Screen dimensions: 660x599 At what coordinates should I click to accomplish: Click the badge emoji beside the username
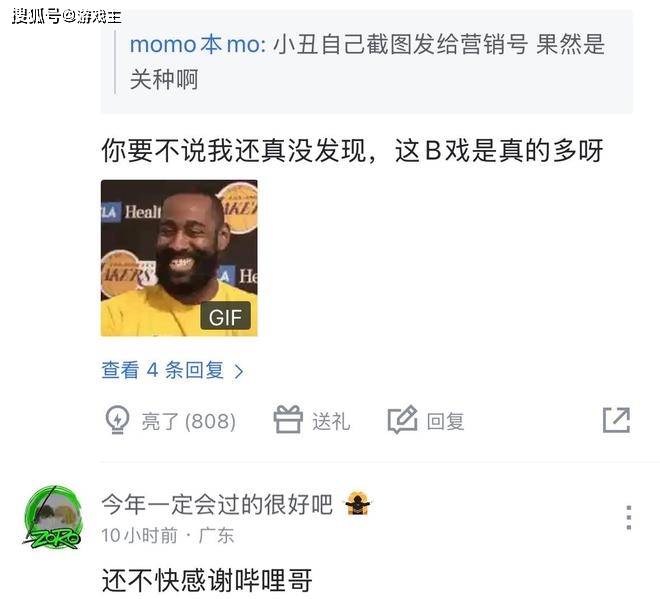(357, 503)
